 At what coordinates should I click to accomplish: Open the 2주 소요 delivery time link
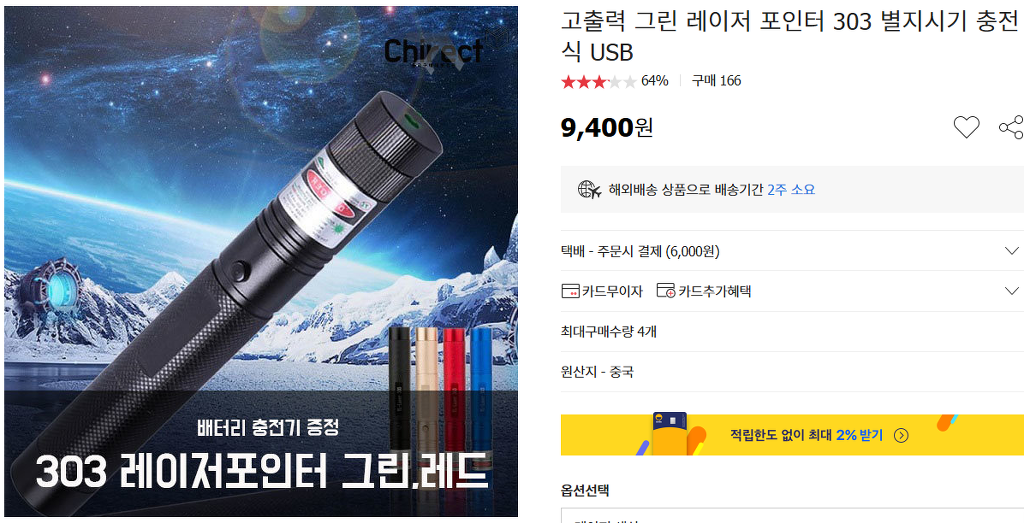click(792, 190)
